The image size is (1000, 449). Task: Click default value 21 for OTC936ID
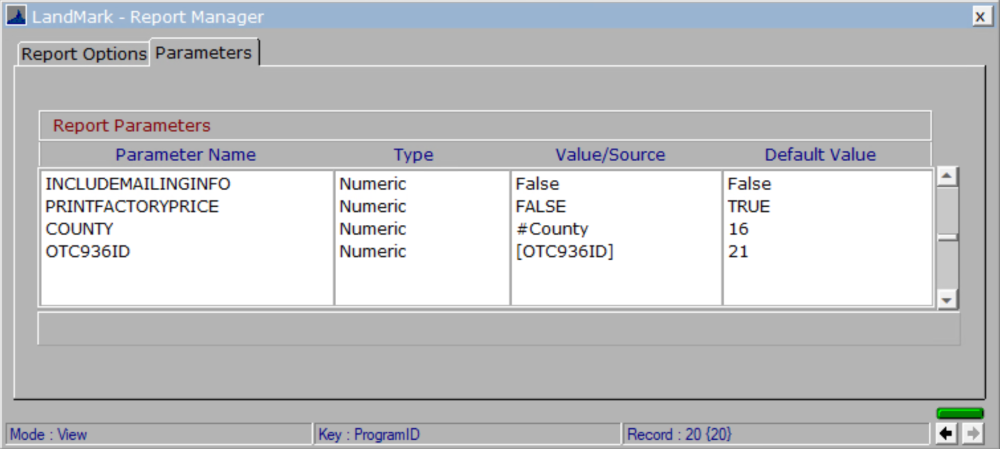[x=738, y=252]
